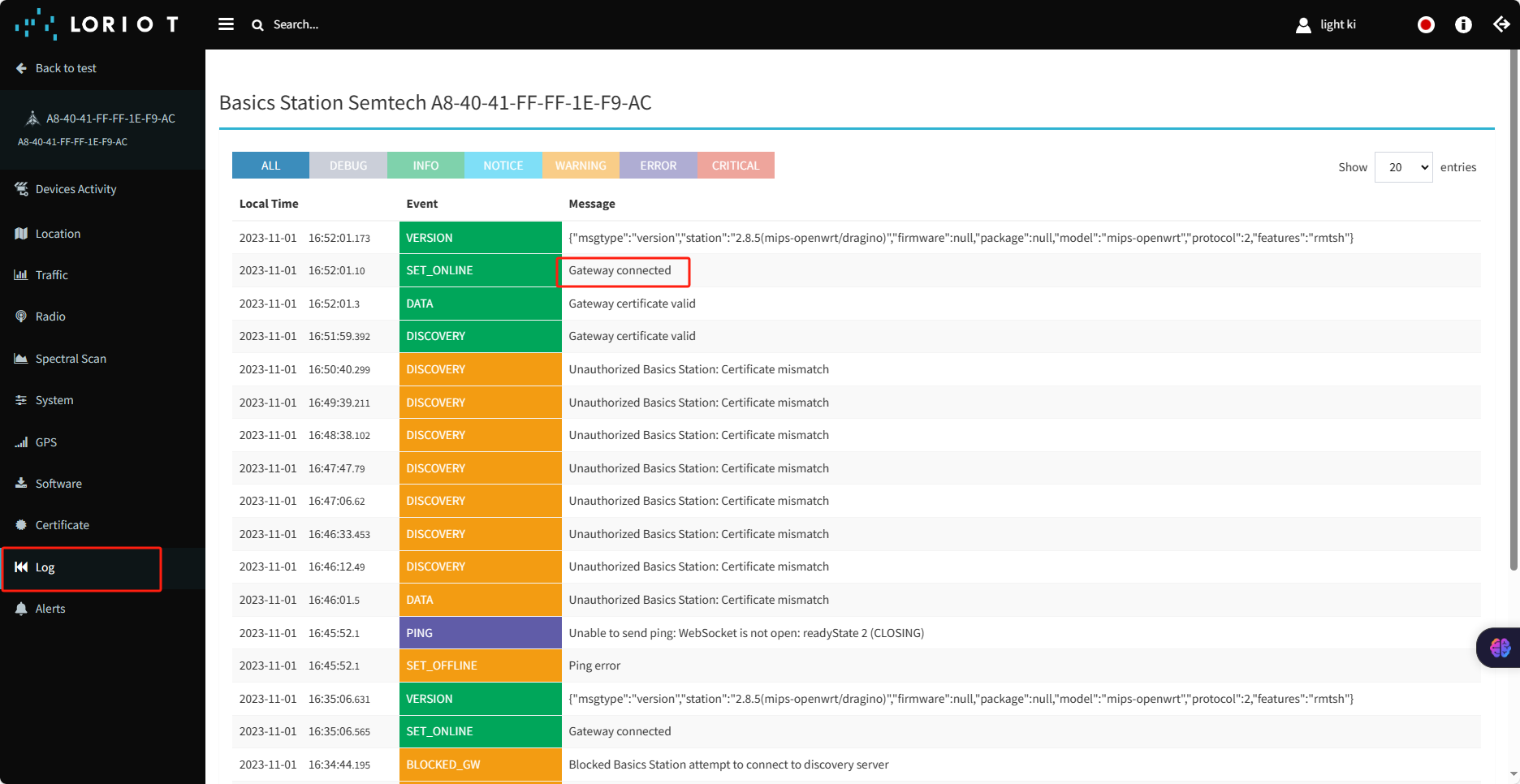Image resolution: width=1520 pixels, height=784 pixels.
Task: Open the info icon in header
Action: point(1463,24)
